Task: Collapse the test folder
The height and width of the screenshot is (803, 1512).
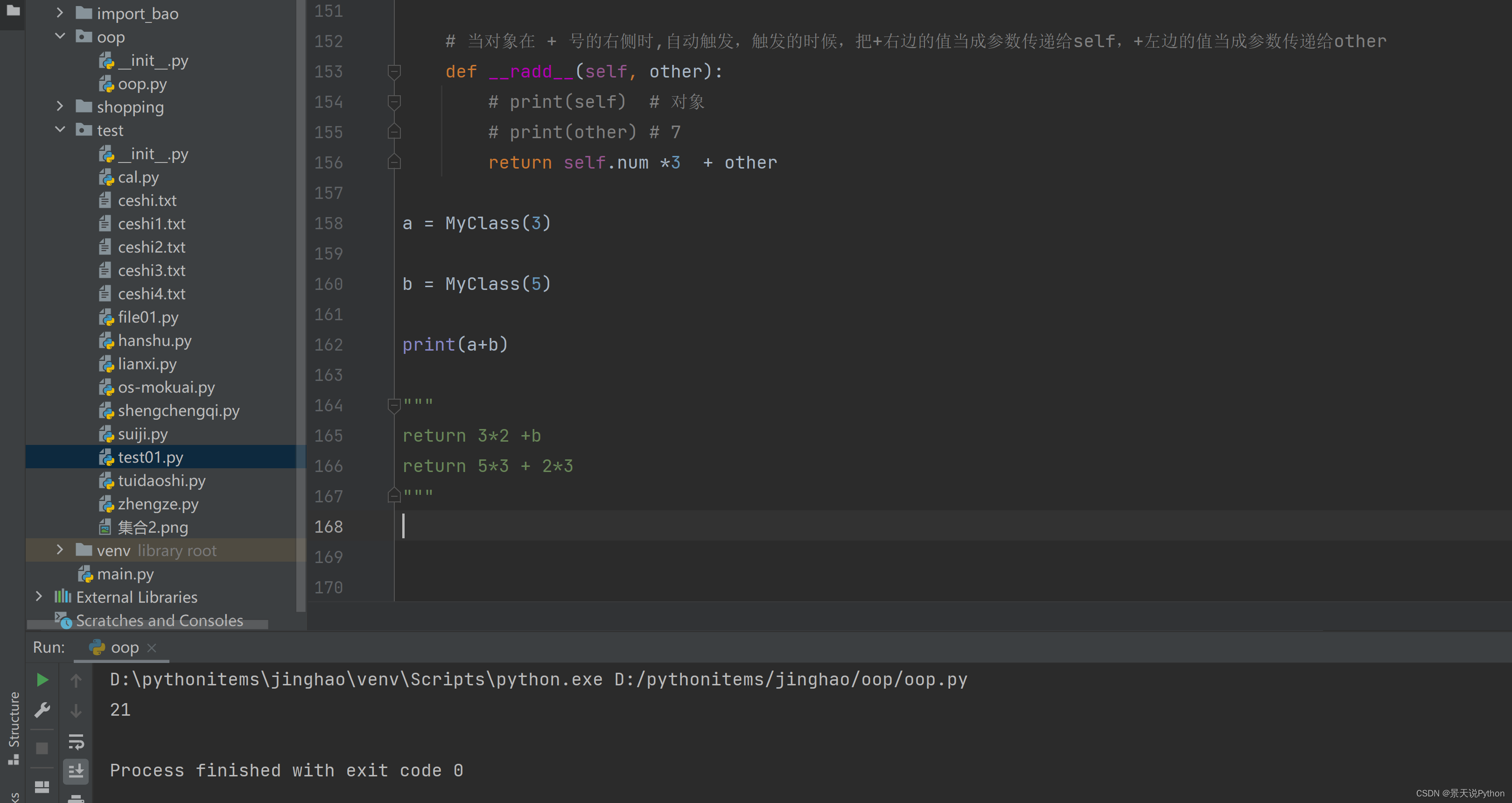Action: pyautogui.click(x=59, y=130)
